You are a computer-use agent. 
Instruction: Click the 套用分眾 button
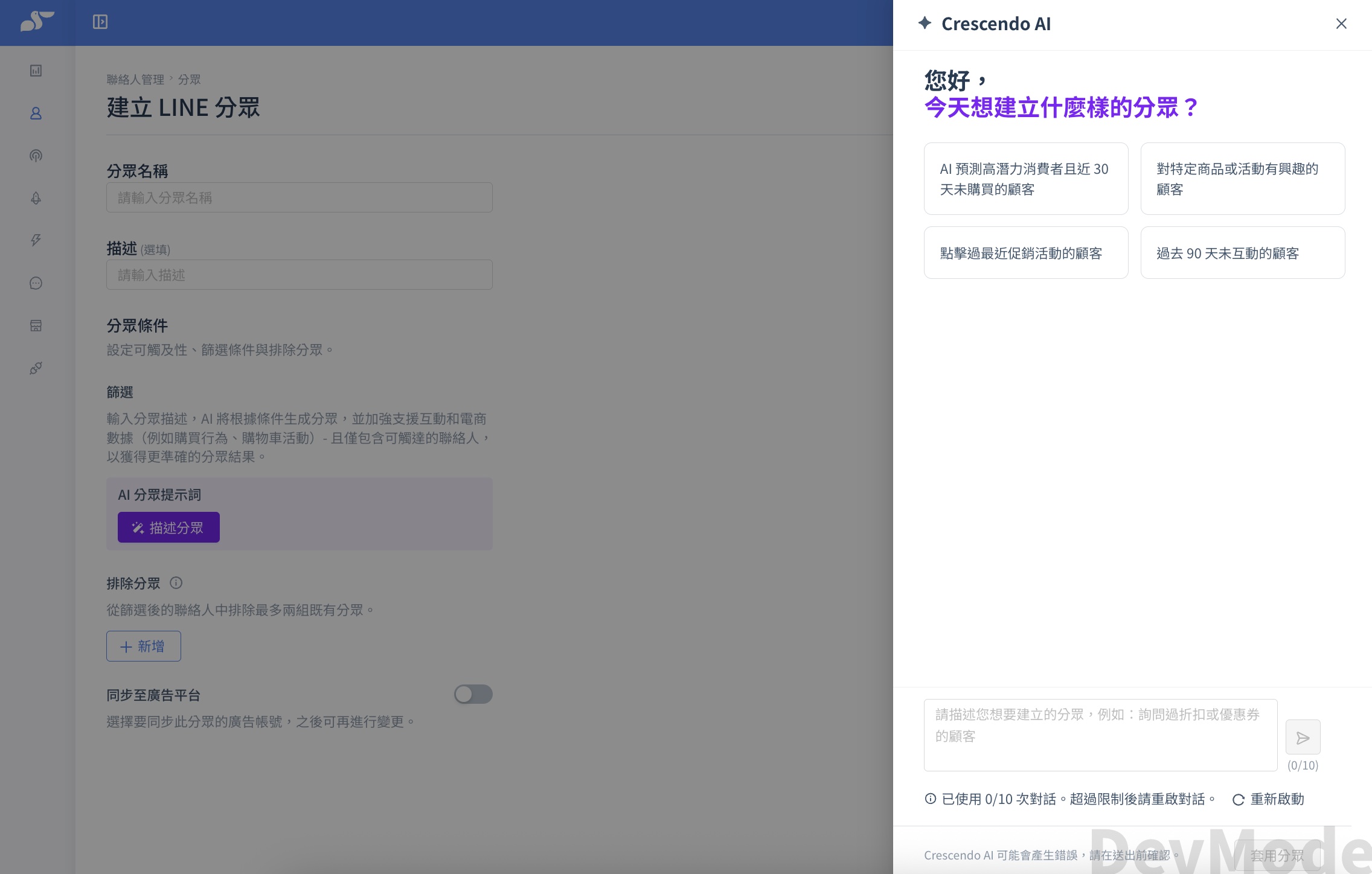coord(1277,855)
